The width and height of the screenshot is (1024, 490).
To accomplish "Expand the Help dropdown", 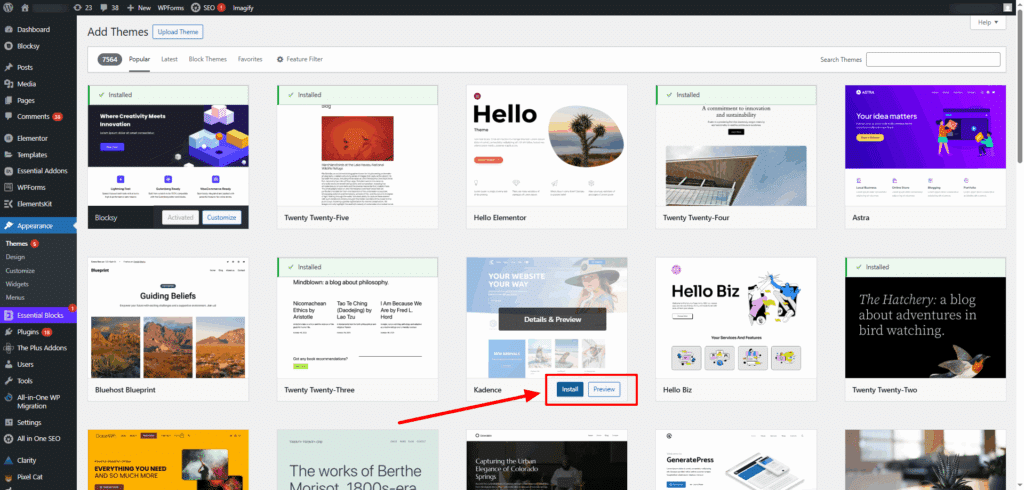I will click(x=987, y=22).
